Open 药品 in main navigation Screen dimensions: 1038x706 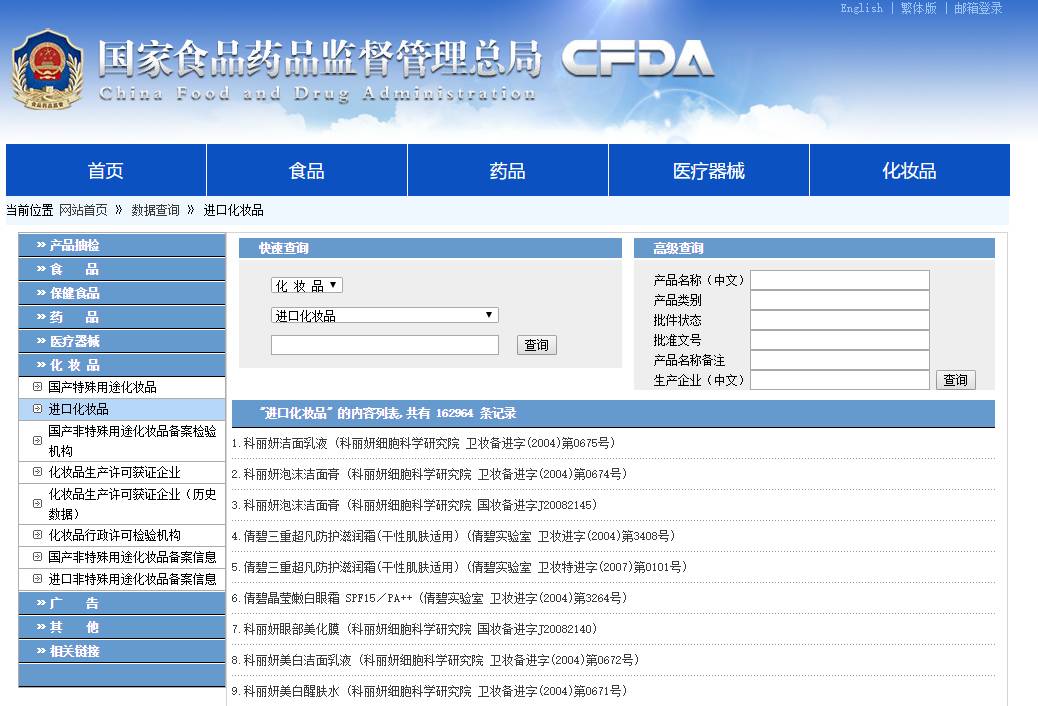pyautogui.click(x=508, y=170)
